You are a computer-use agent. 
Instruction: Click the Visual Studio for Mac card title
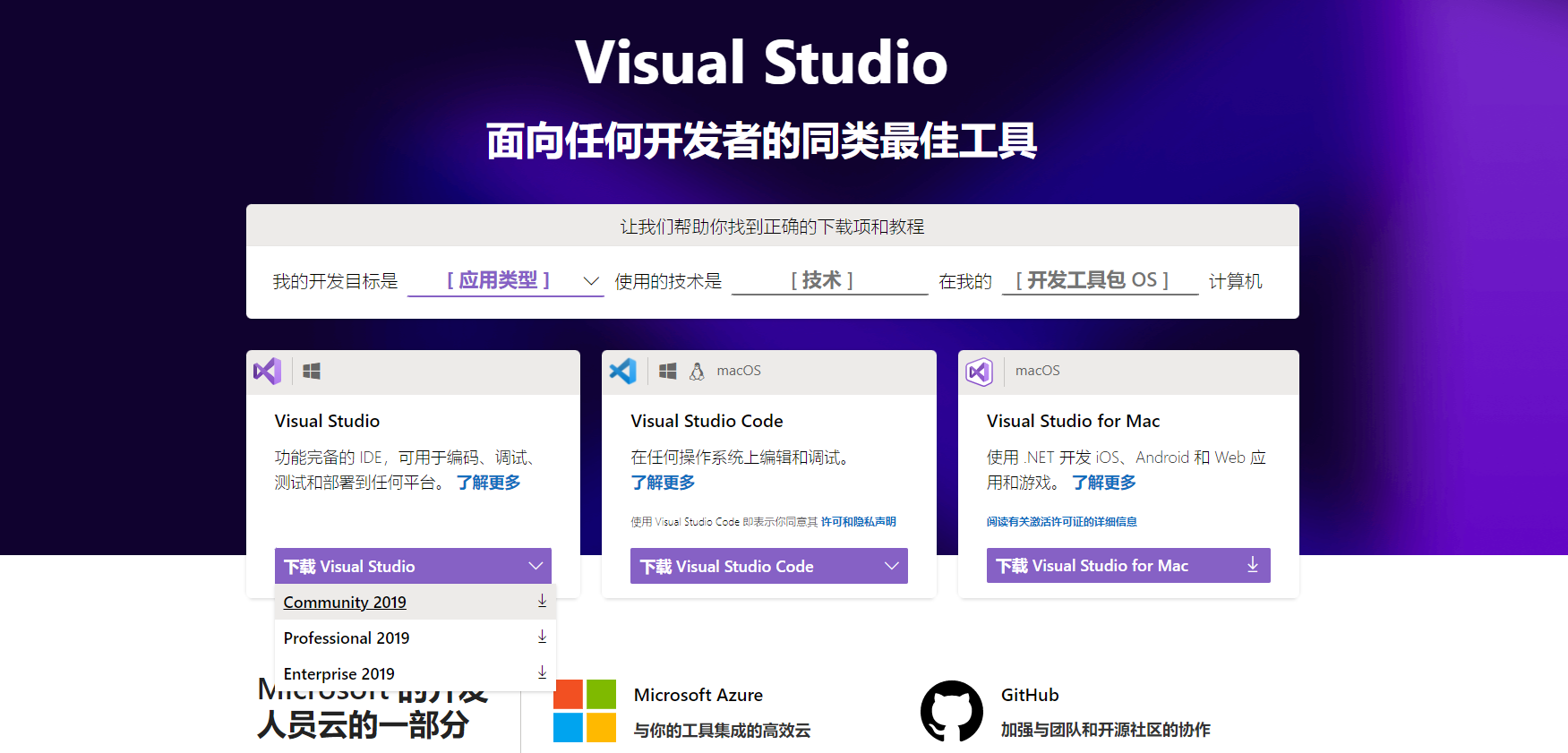click(1073, 421)
